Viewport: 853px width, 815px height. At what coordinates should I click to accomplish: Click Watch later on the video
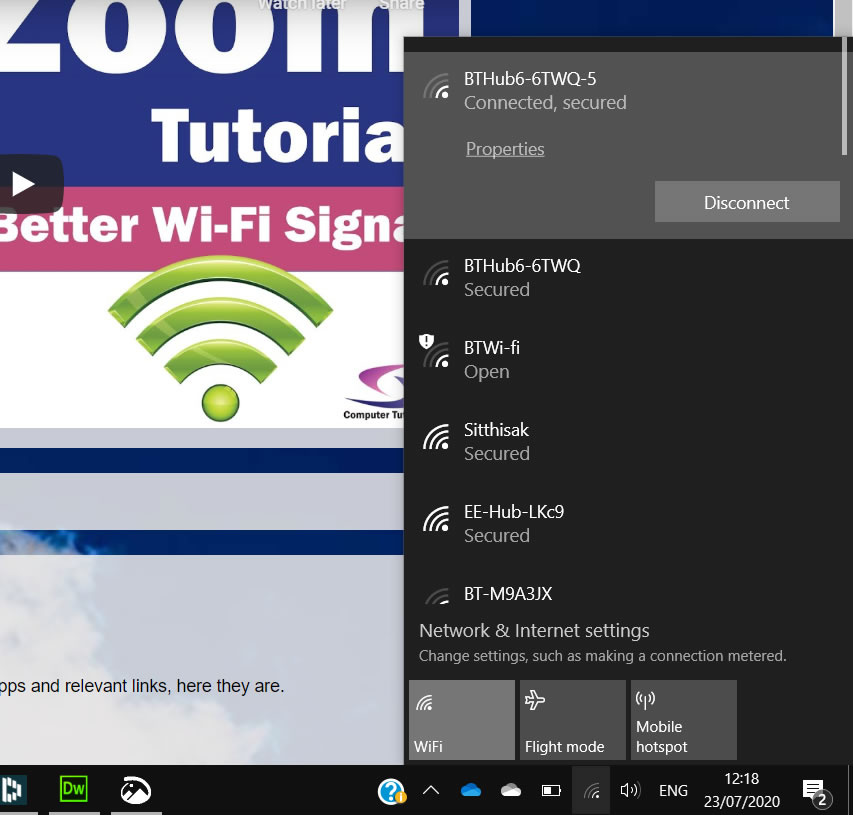click(302, 5)
